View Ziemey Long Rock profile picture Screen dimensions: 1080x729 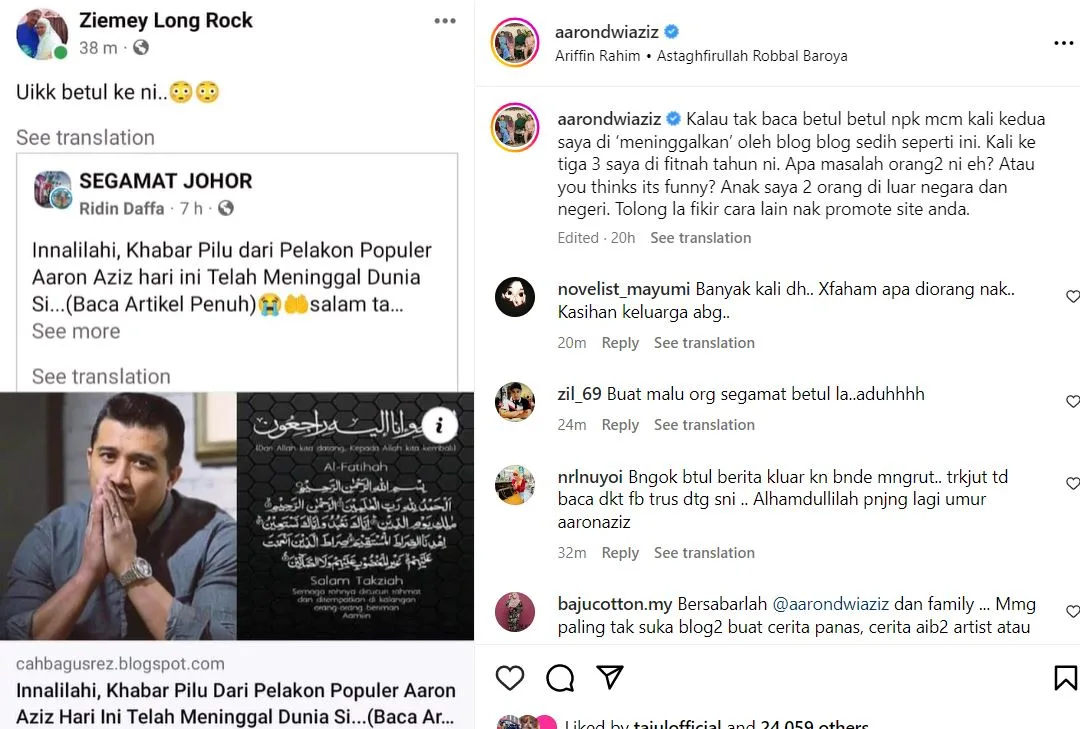[x=41, y=35]
